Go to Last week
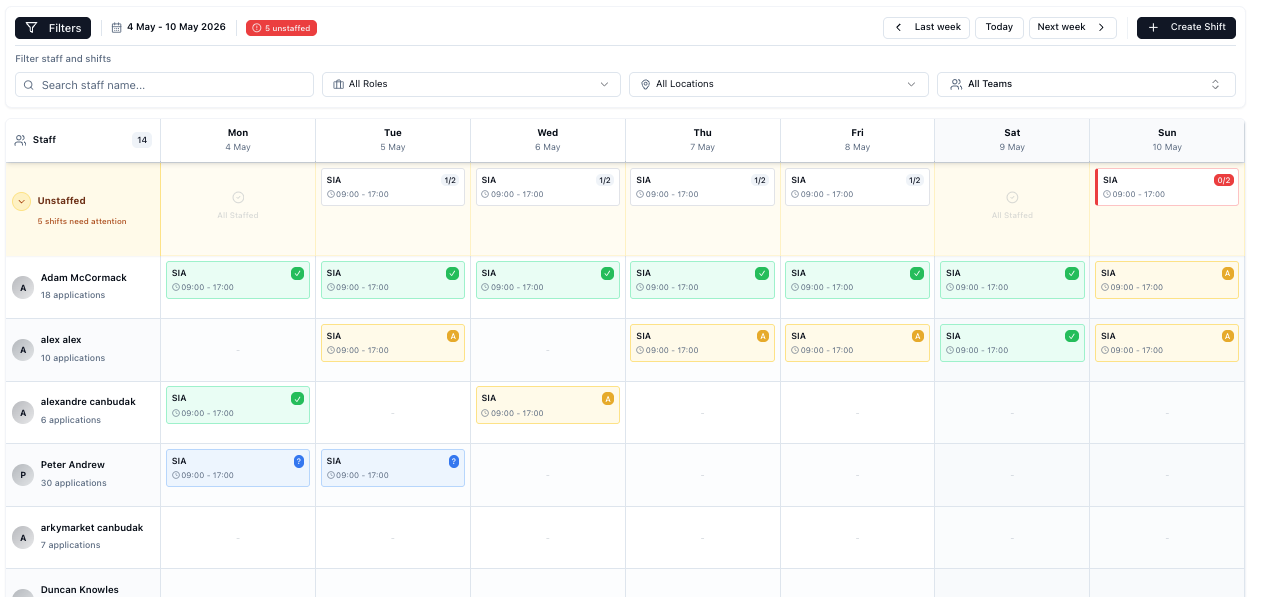1265x597 pixels. 926,27
